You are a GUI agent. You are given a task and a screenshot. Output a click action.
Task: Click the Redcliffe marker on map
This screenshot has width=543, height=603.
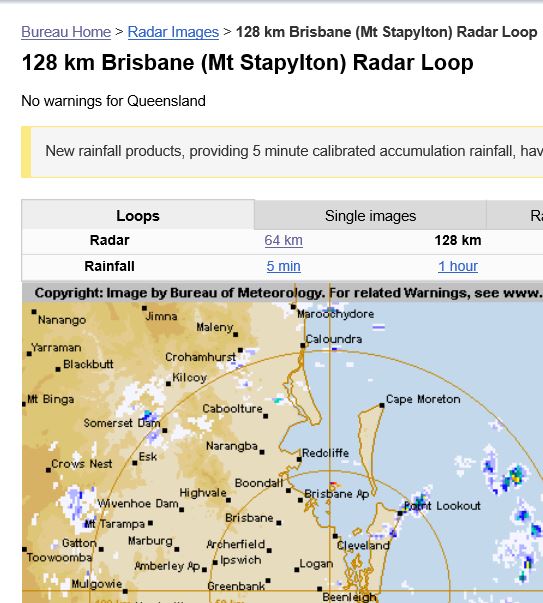[299, 459]
